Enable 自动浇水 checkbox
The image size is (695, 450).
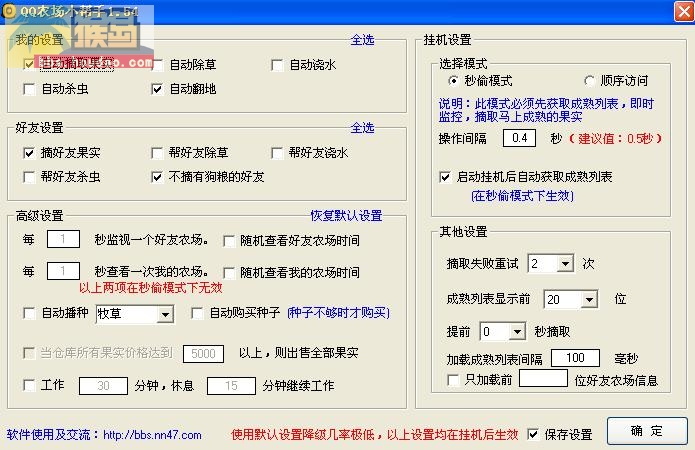coord(277,65)
